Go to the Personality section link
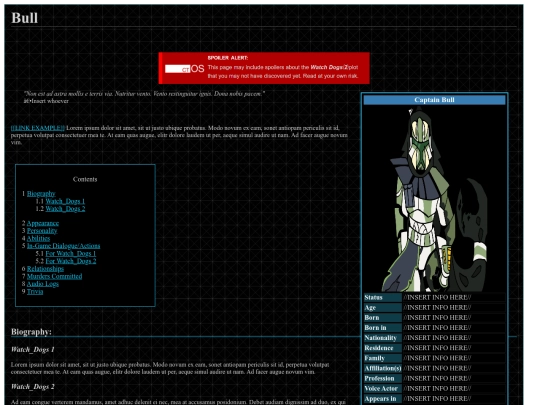The width and height of the screenshot is (540, 405). point(42,231)
